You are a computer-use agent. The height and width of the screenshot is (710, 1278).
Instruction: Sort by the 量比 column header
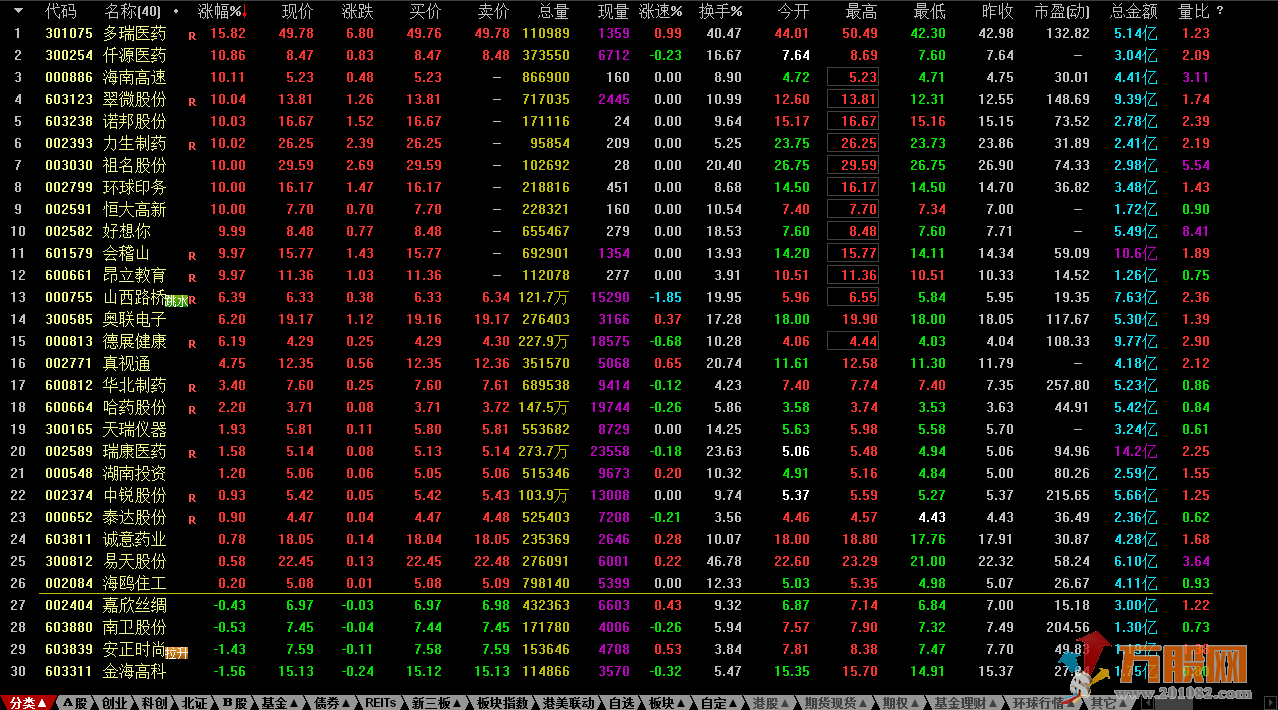pos(1194,12)
